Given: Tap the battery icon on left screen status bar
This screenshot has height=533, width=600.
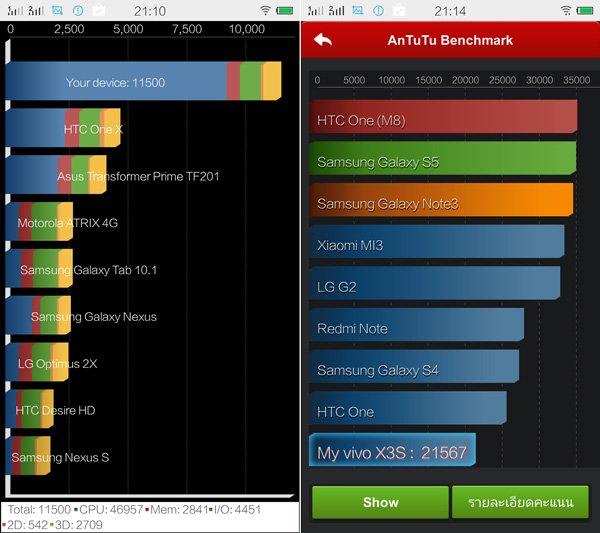Looking at the screenshot, I should (285, 10).
